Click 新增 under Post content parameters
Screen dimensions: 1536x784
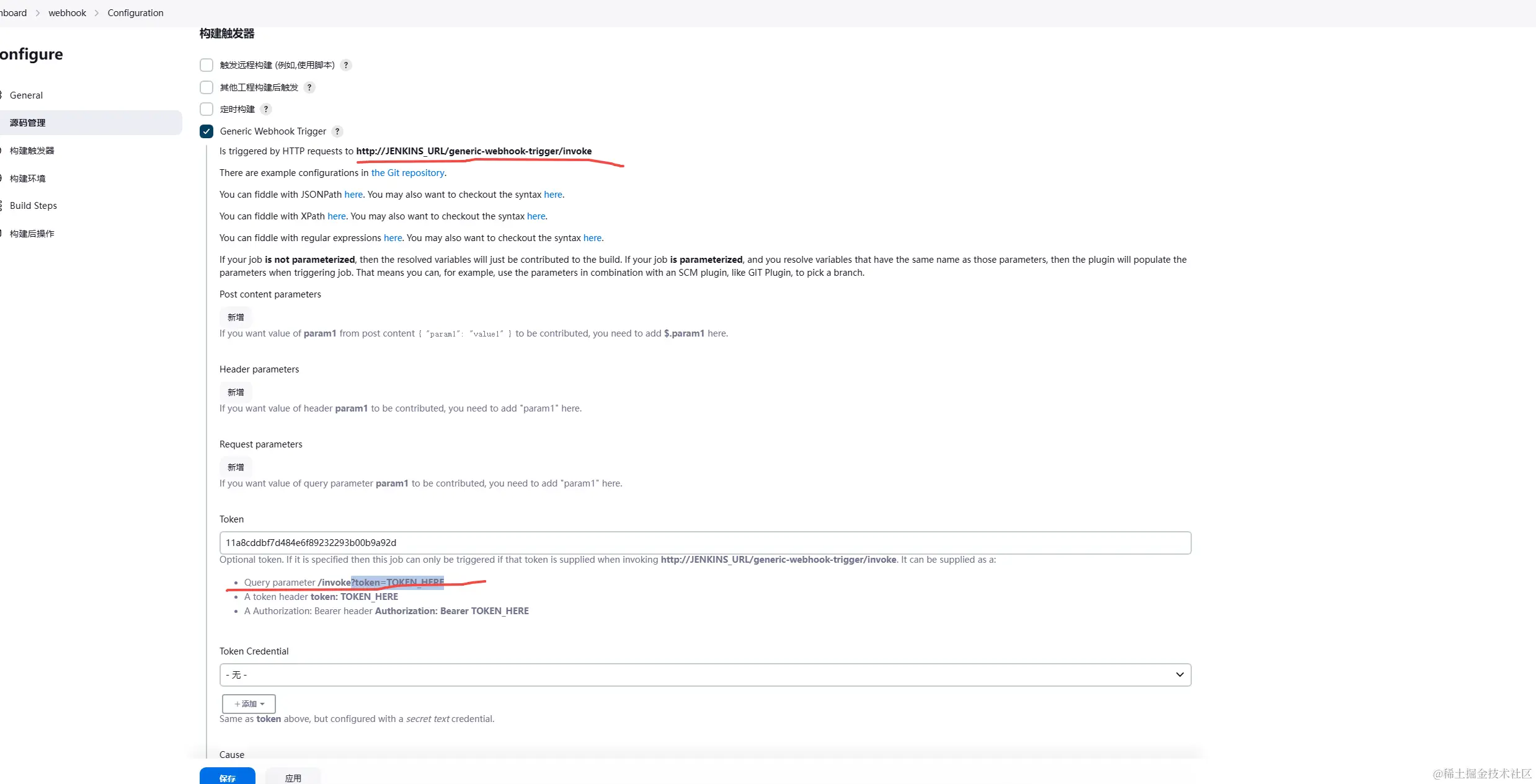pyautogui.click(x=236, y=317)
